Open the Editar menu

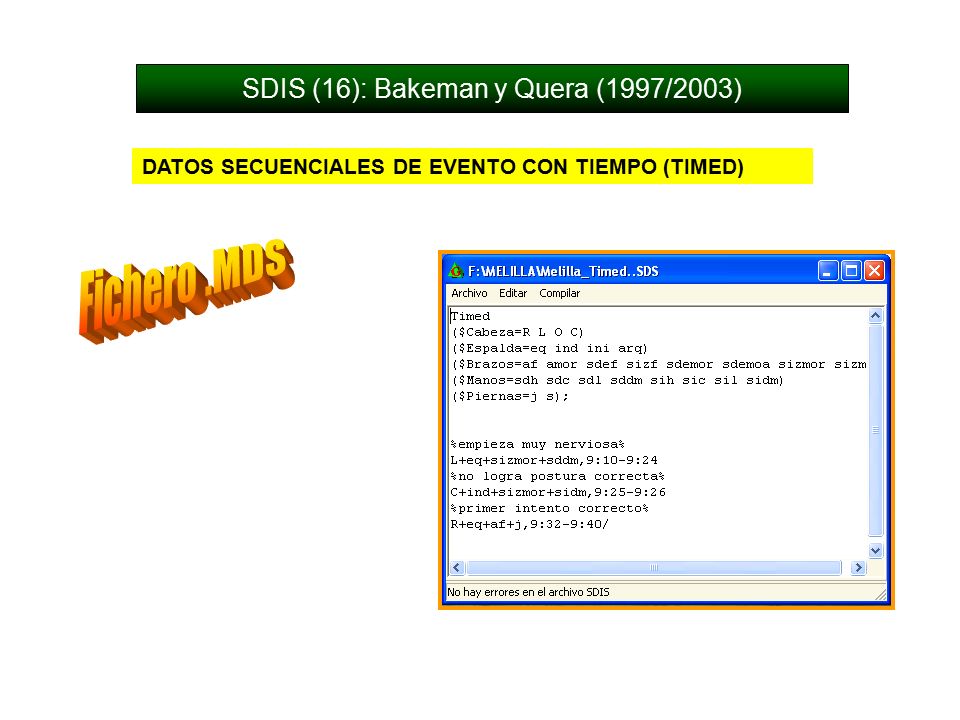(x=512, y=293)
